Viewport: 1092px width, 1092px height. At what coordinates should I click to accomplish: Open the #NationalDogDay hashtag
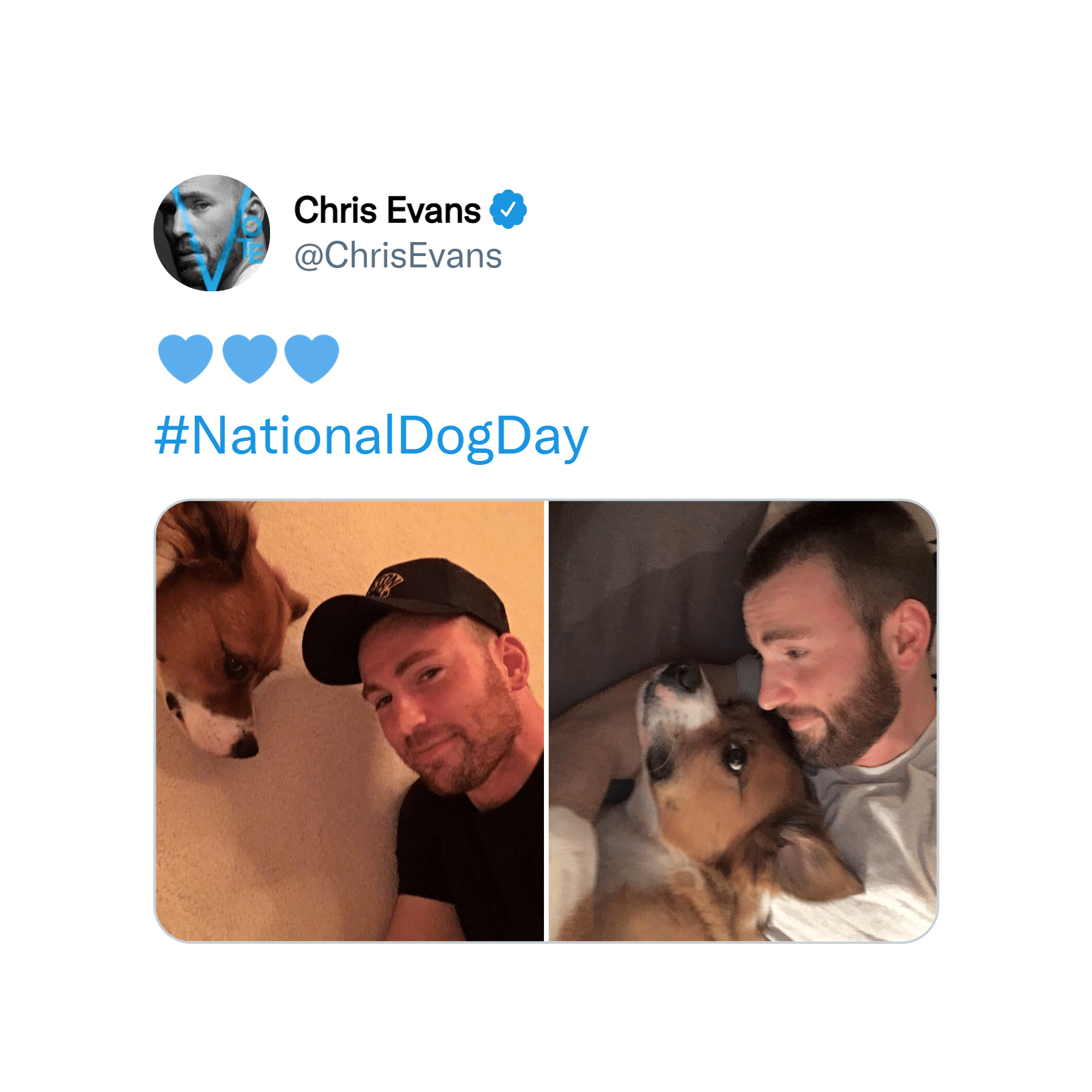click(x=372, y=436)
